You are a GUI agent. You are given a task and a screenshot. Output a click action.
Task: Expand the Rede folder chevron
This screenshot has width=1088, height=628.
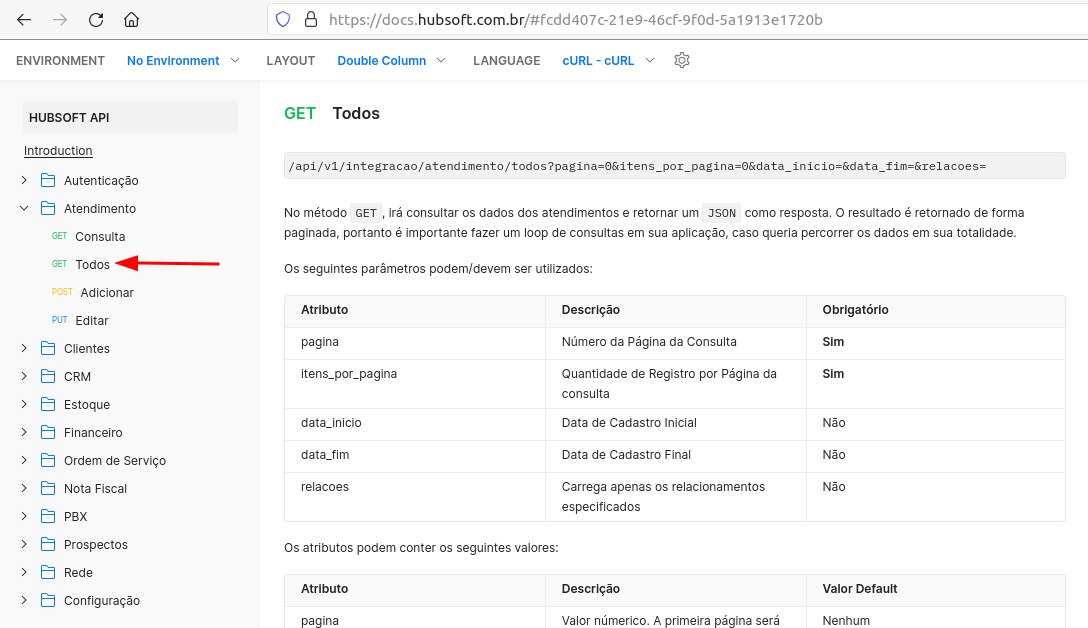(24, 572)
